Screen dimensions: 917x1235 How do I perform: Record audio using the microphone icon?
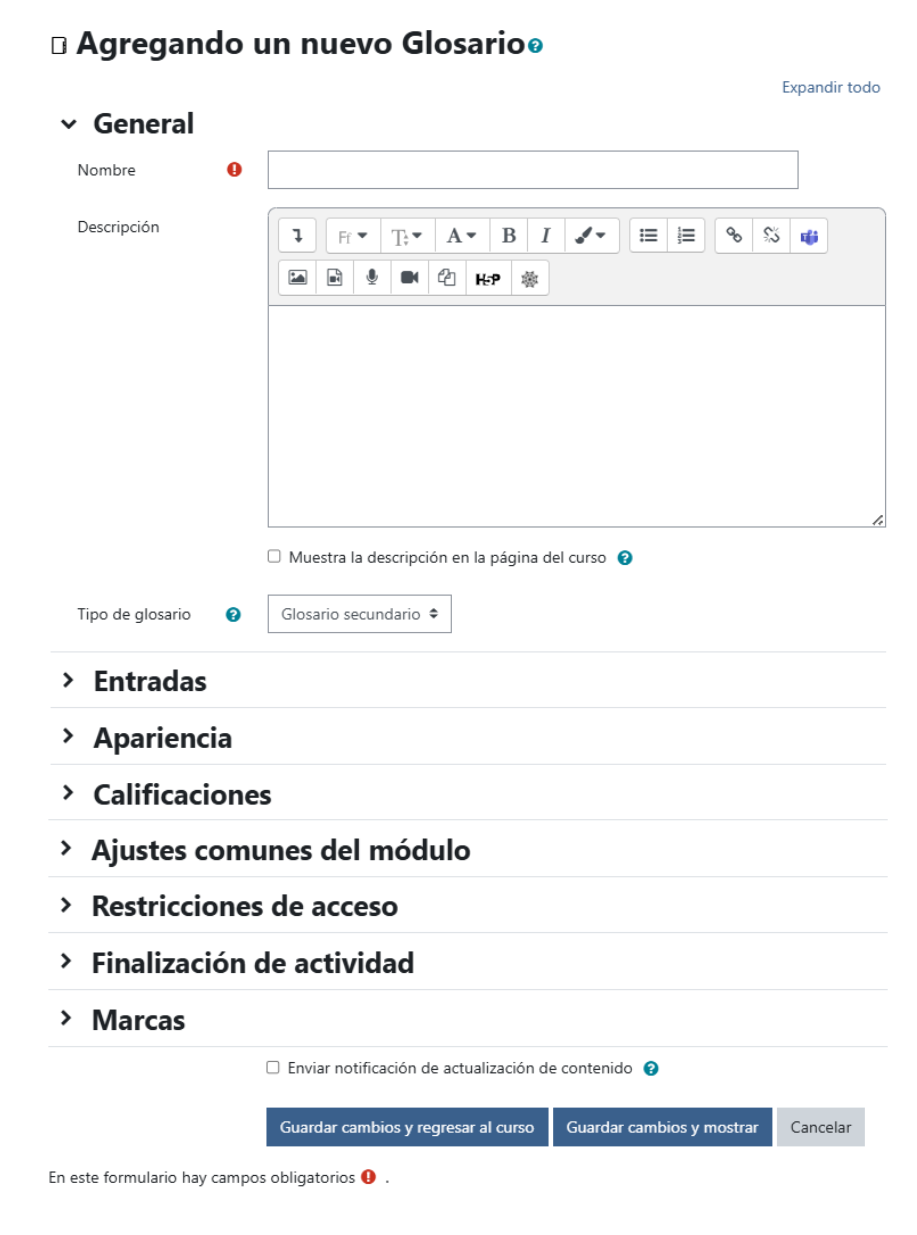click(372, 278)
